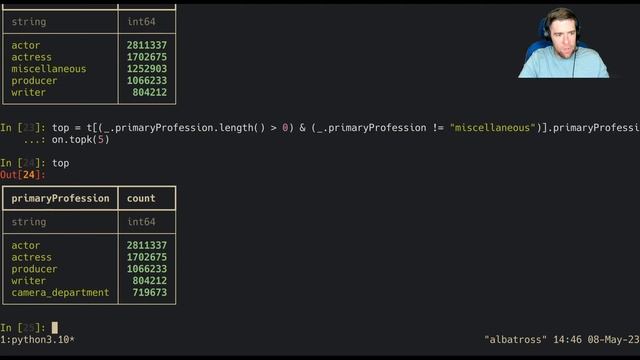Click 'producer' in the upper table
Image resolution: width=640 pixels, height=360 pixels.
(34, 81)
